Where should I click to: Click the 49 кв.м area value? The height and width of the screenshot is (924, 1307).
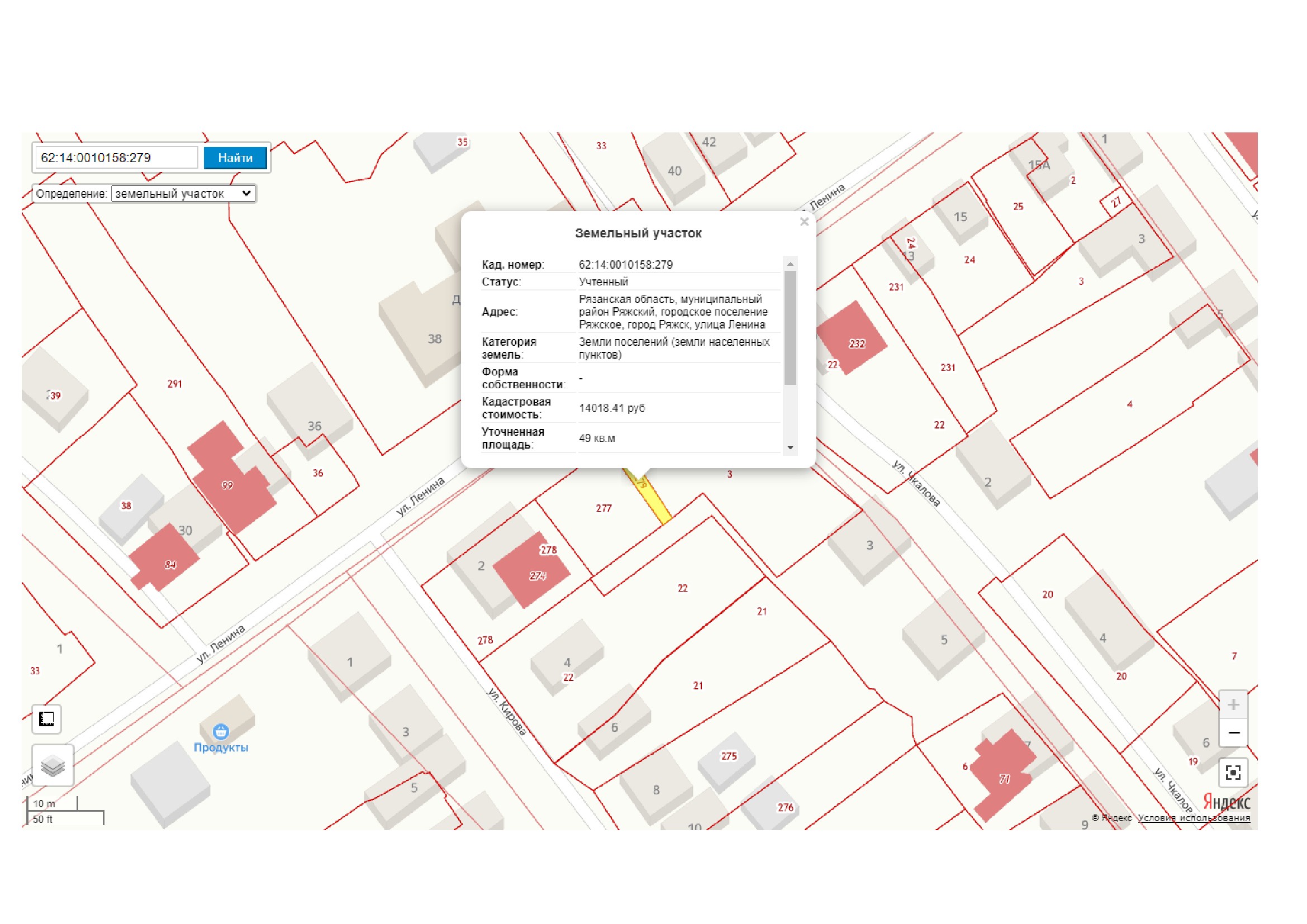pos(597,438)
